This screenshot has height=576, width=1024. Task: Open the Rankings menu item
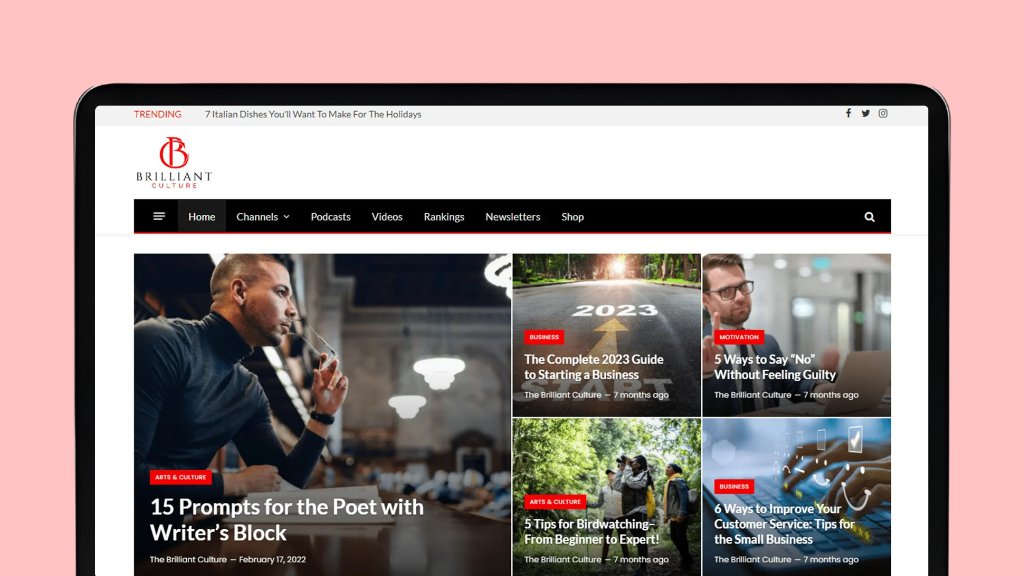(x=444, y=217)
